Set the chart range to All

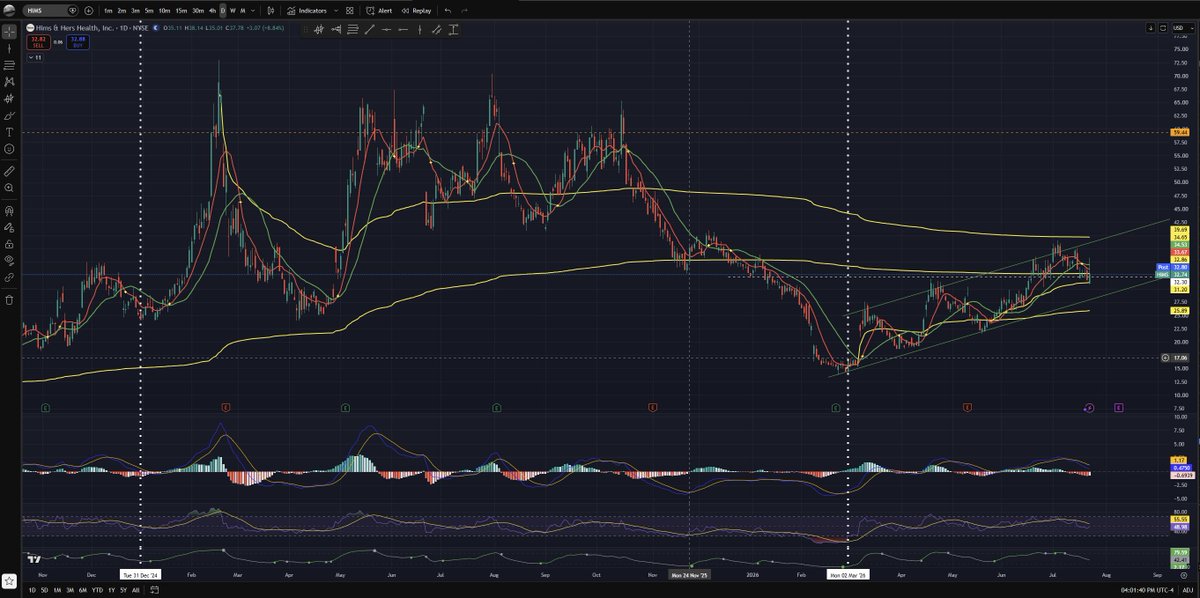pos(136,590)
